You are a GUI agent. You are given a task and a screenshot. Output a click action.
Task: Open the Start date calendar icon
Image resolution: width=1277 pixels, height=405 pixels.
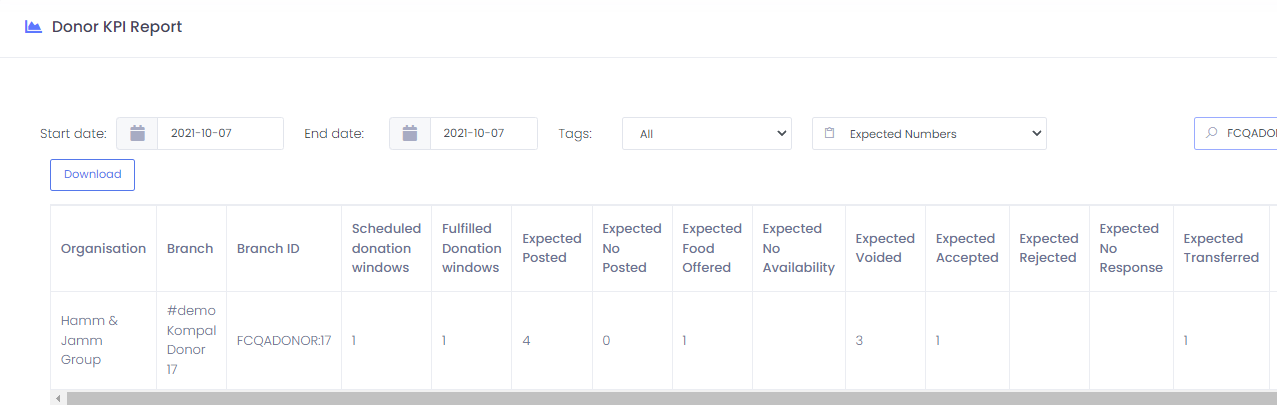138,133
